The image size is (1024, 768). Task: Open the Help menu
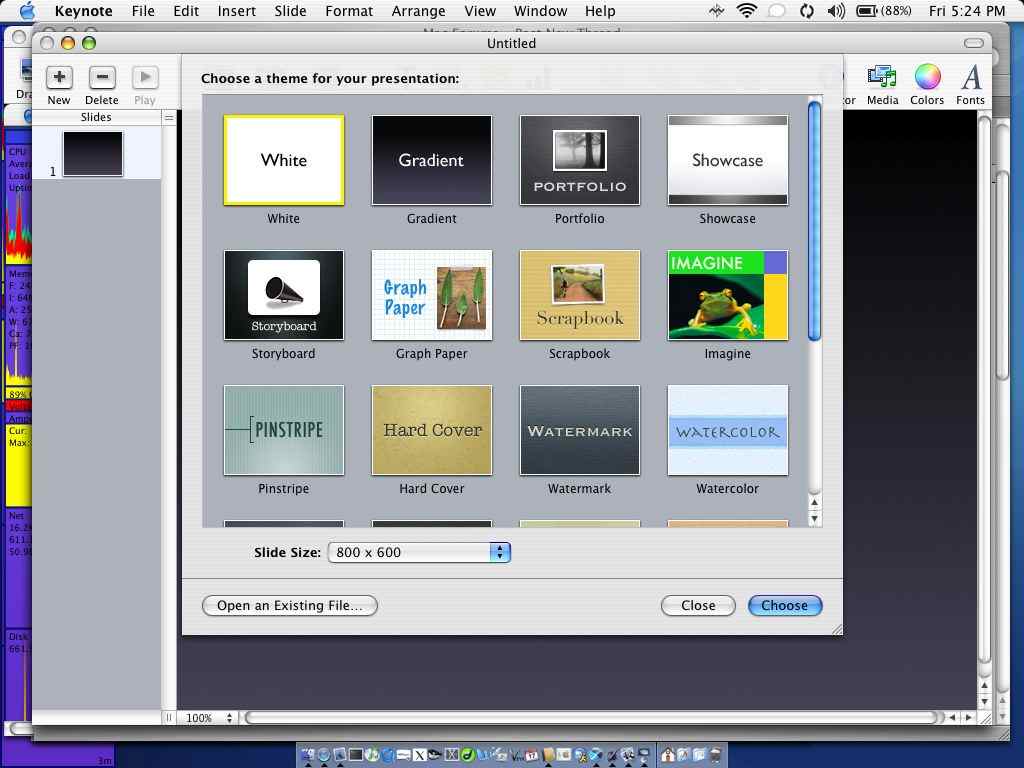[x=600, y=11]
